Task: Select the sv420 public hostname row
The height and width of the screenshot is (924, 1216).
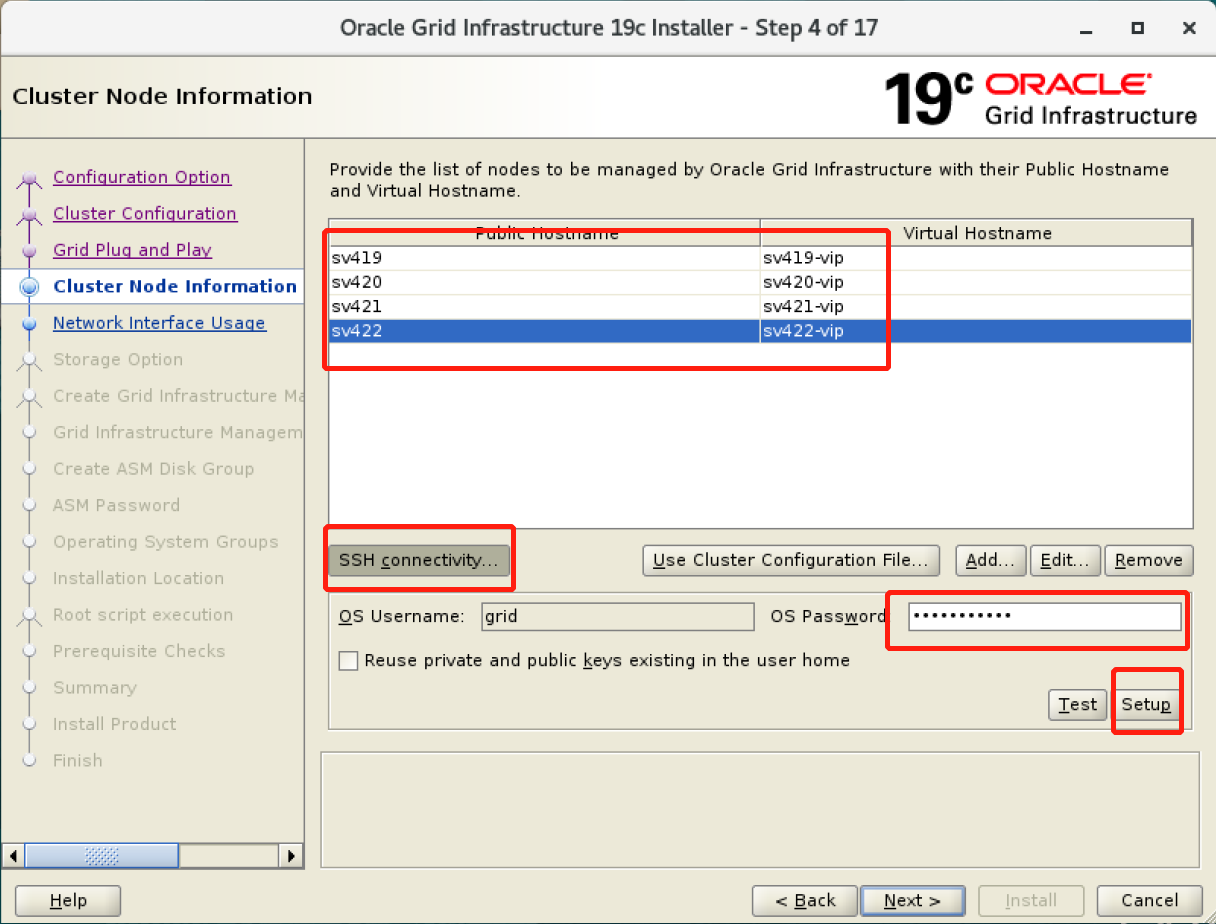Action: tap(545, 282)
